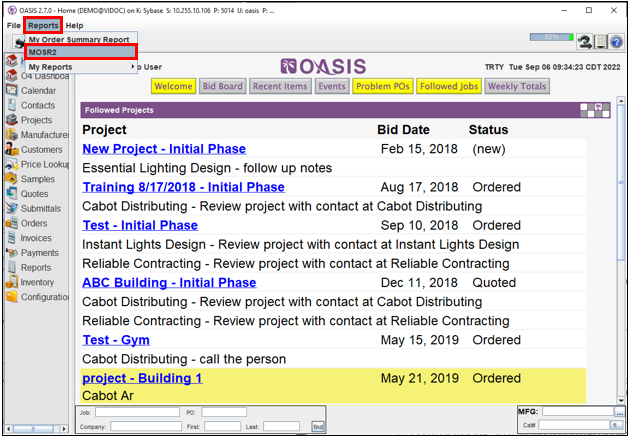
Task: Click the Reports menu
Action: point(43,25)
